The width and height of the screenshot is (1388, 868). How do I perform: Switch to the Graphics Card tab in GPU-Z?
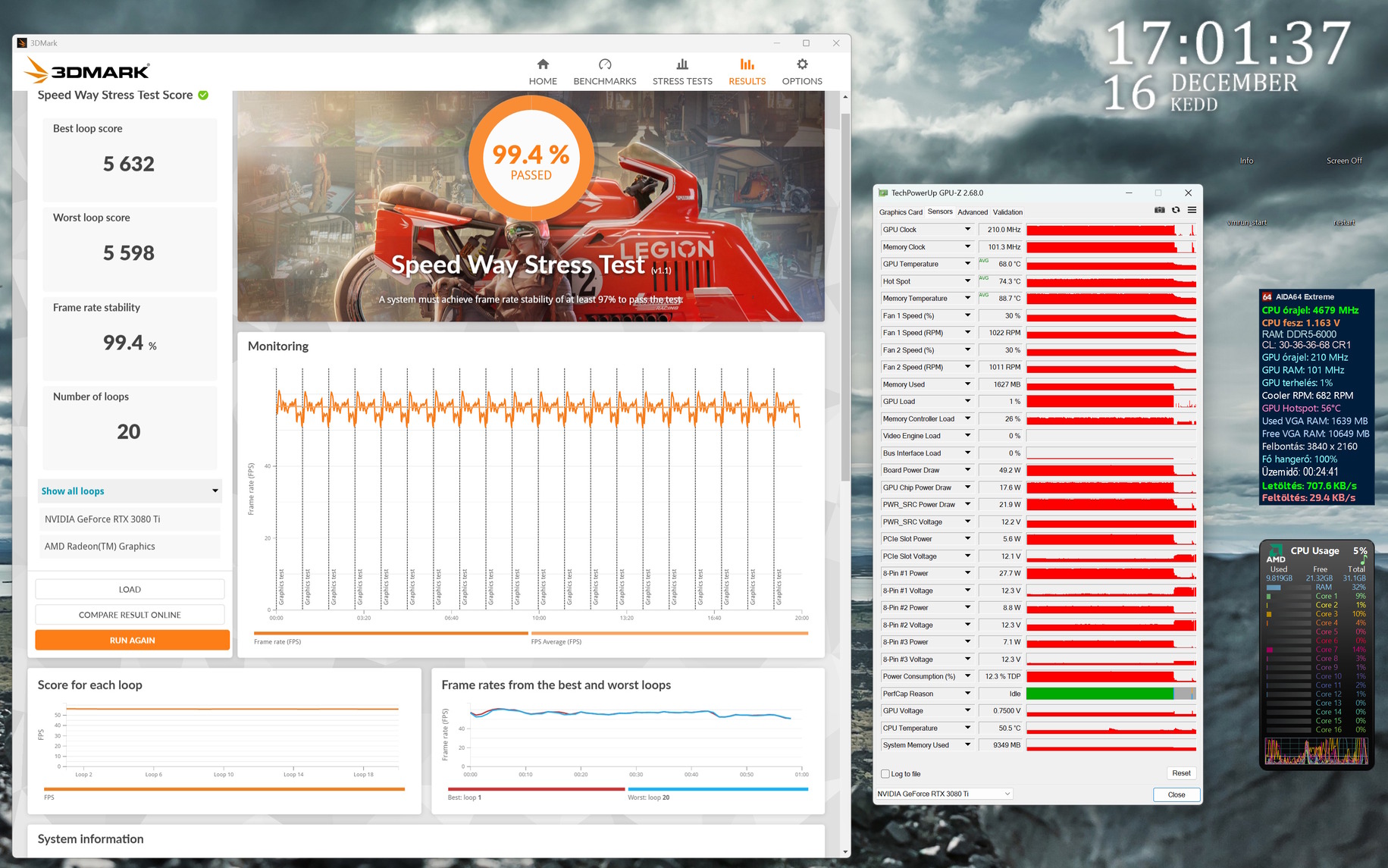(901, 212)
